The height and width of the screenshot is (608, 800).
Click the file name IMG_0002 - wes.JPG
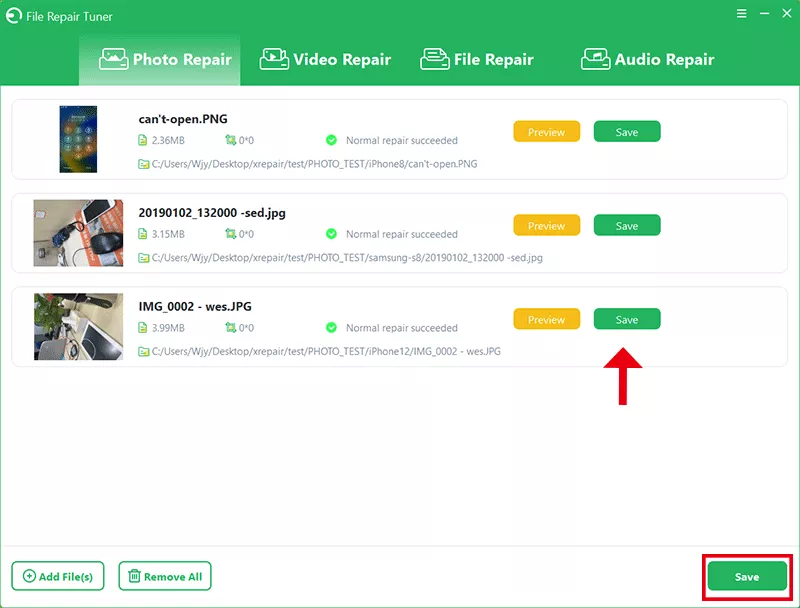(195, 307)
